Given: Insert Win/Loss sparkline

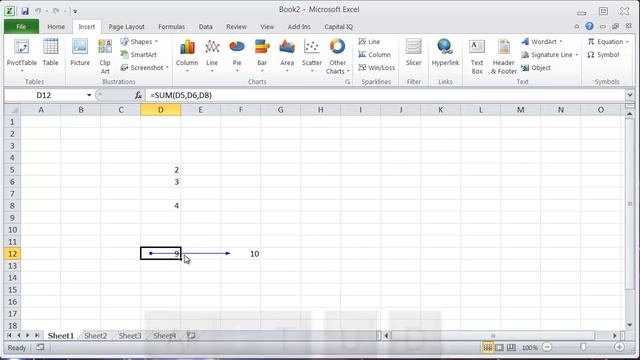Looking at the screenshot, I should tap(376, 68).
